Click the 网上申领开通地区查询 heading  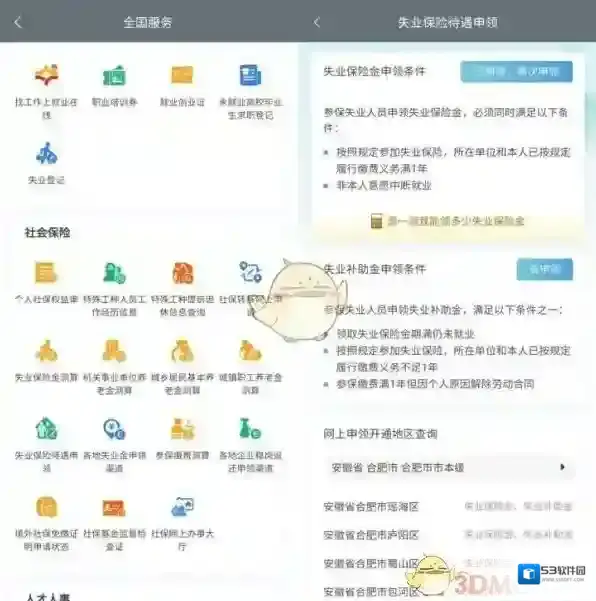point(380,434)
